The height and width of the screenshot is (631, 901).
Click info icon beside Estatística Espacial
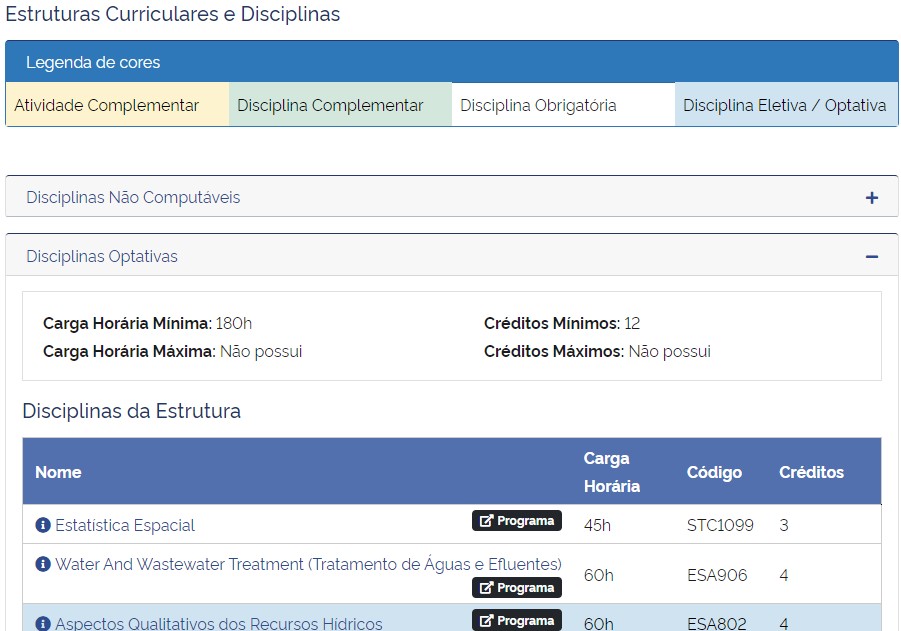[43, 525]
